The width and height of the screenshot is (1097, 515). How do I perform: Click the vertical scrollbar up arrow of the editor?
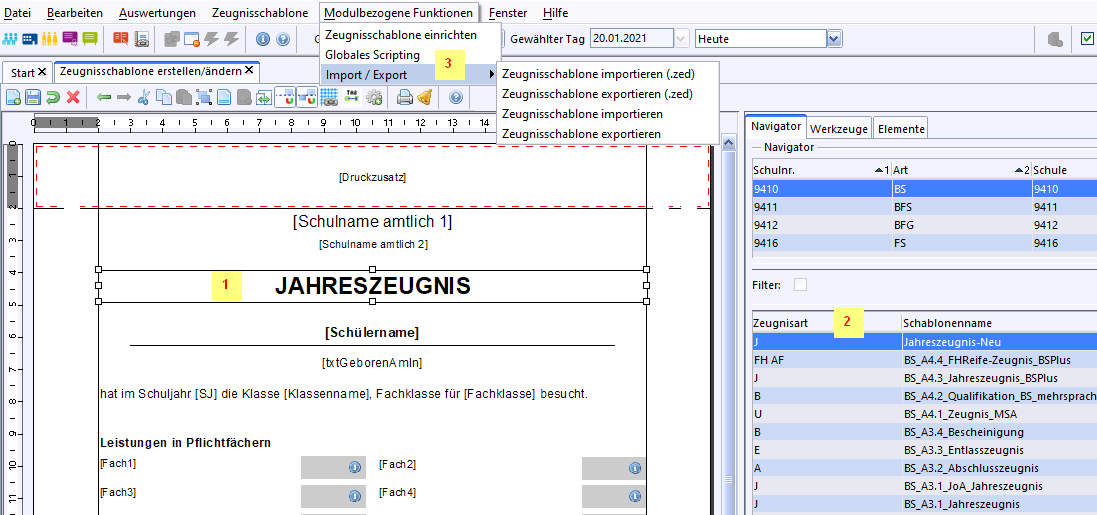point(728,143)
